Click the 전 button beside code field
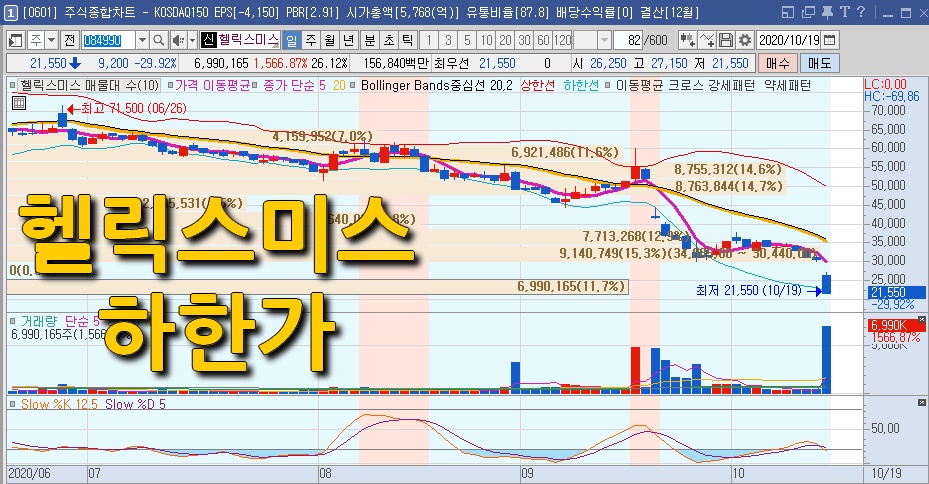 [70, 40]
